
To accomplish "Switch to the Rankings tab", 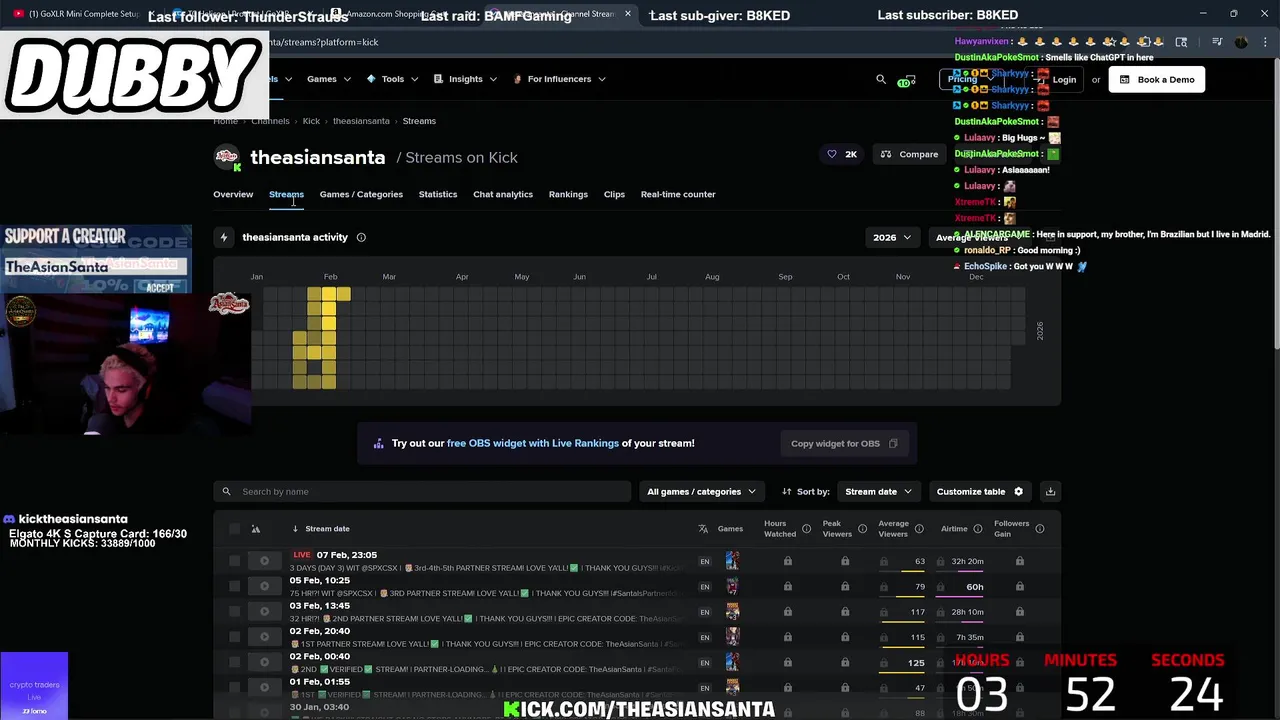I will pos(568,194).
